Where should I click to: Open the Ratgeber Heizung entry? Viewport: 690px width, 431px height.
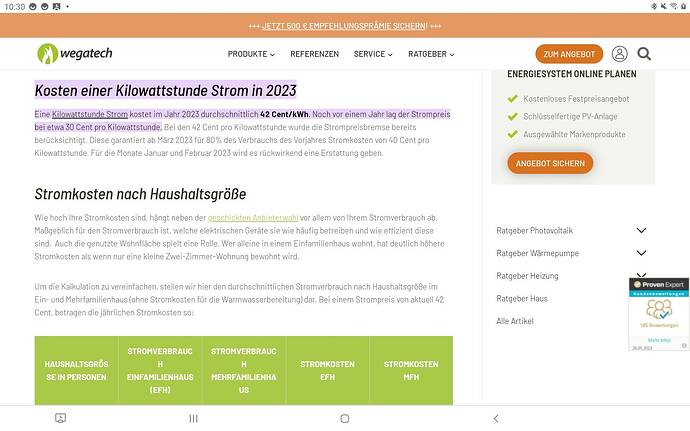click(527, 276)
